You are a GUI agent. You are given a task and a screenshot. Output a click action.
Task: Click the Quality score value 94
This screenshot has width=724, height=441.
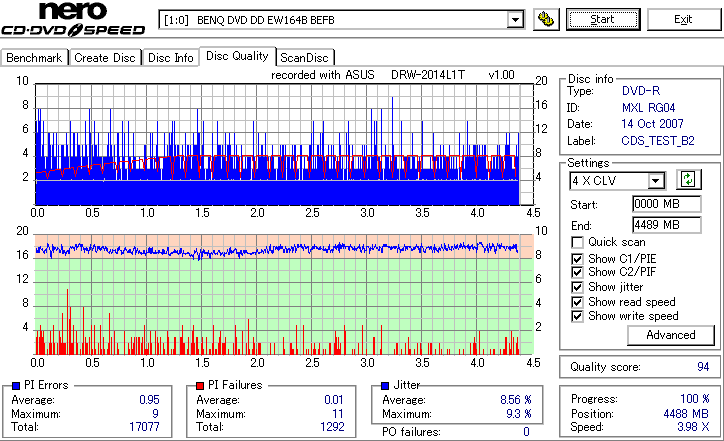[x=703, y=367]
